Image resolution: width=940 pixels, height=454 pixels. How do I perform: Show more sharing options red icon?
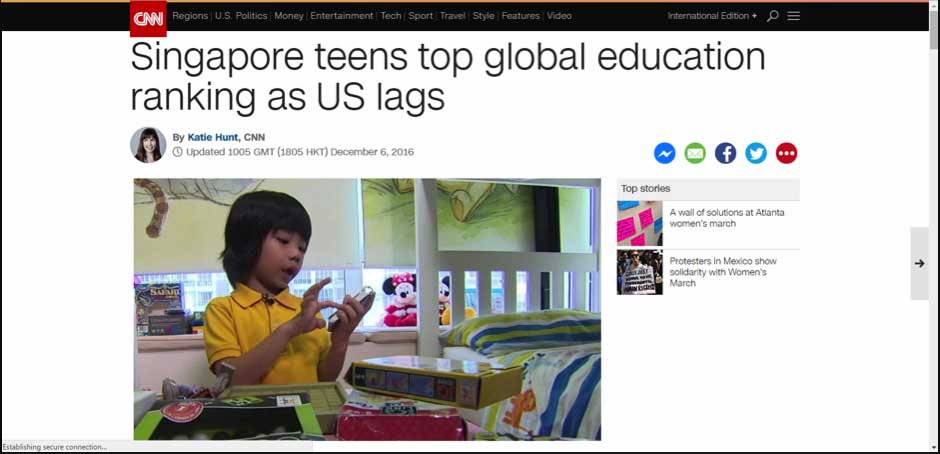[787, 154]
